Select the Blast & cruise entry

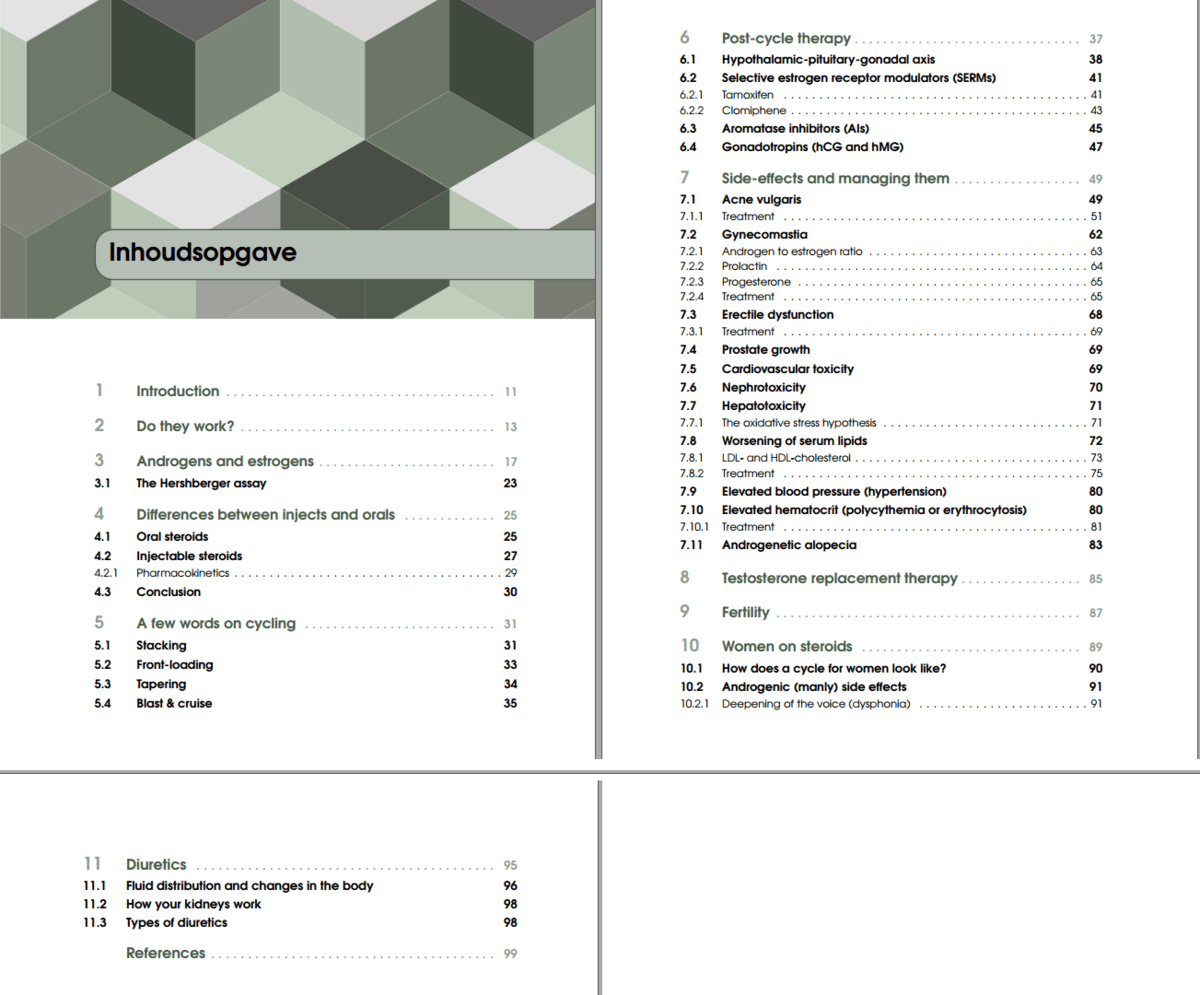tap(174, 703)
